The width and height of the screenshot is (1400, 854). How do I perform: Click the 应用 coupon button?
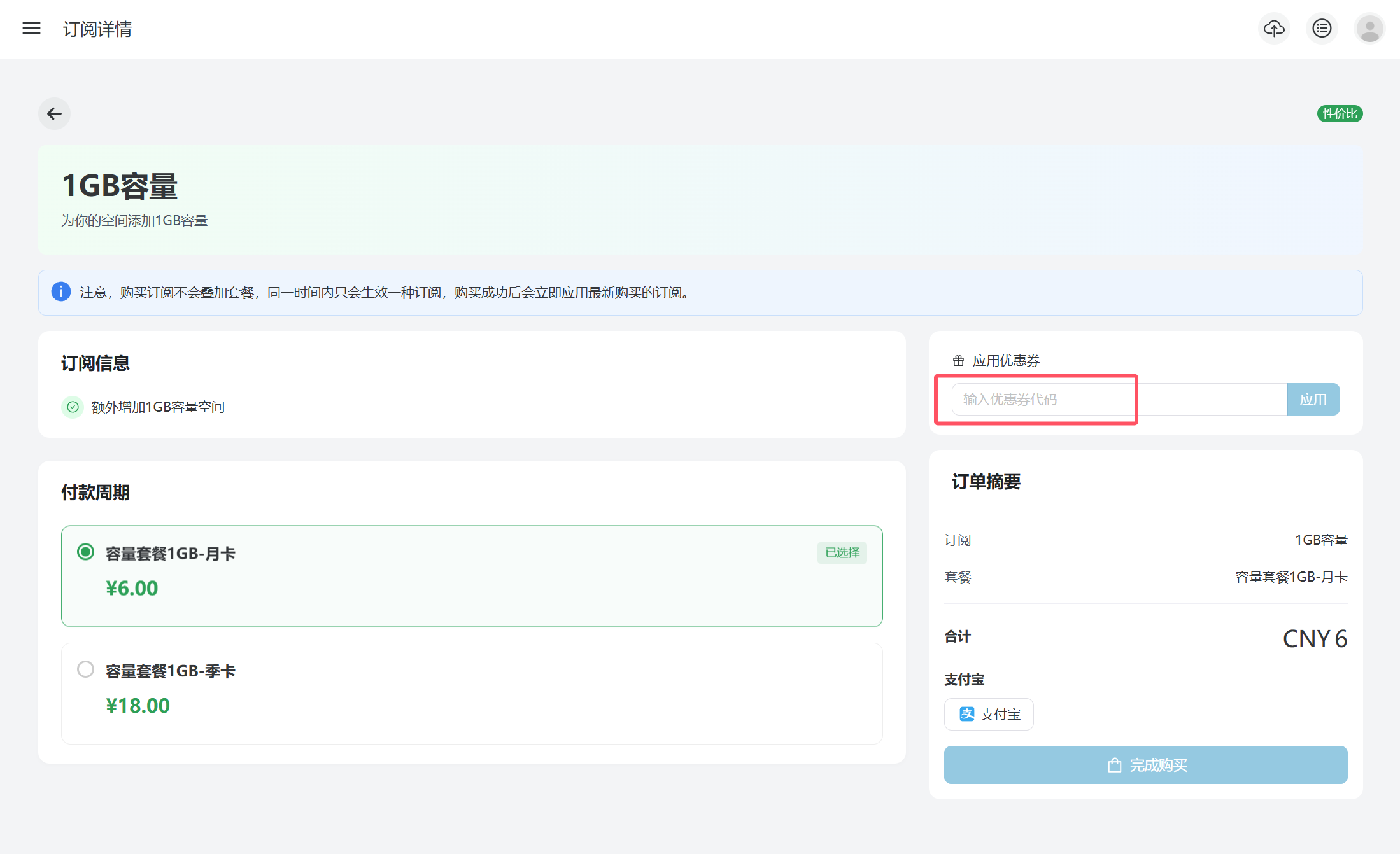(1313, 400)
